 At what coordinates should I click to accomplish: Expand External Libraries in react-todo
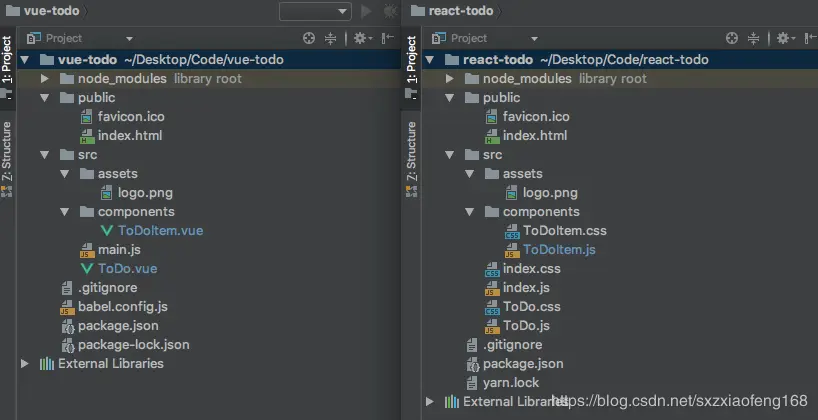[x=429, y=402]
